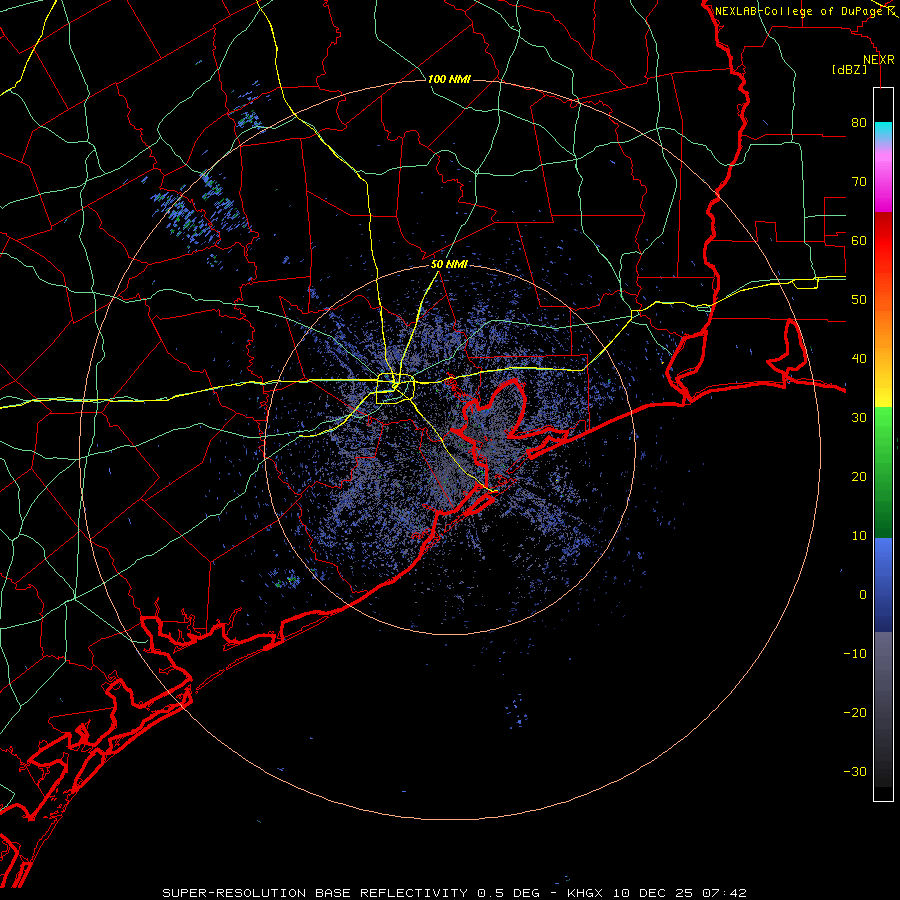Click the 100 NMI range ring label
Viewport: 900px width, 900px height.
click(x=449, y=79)
